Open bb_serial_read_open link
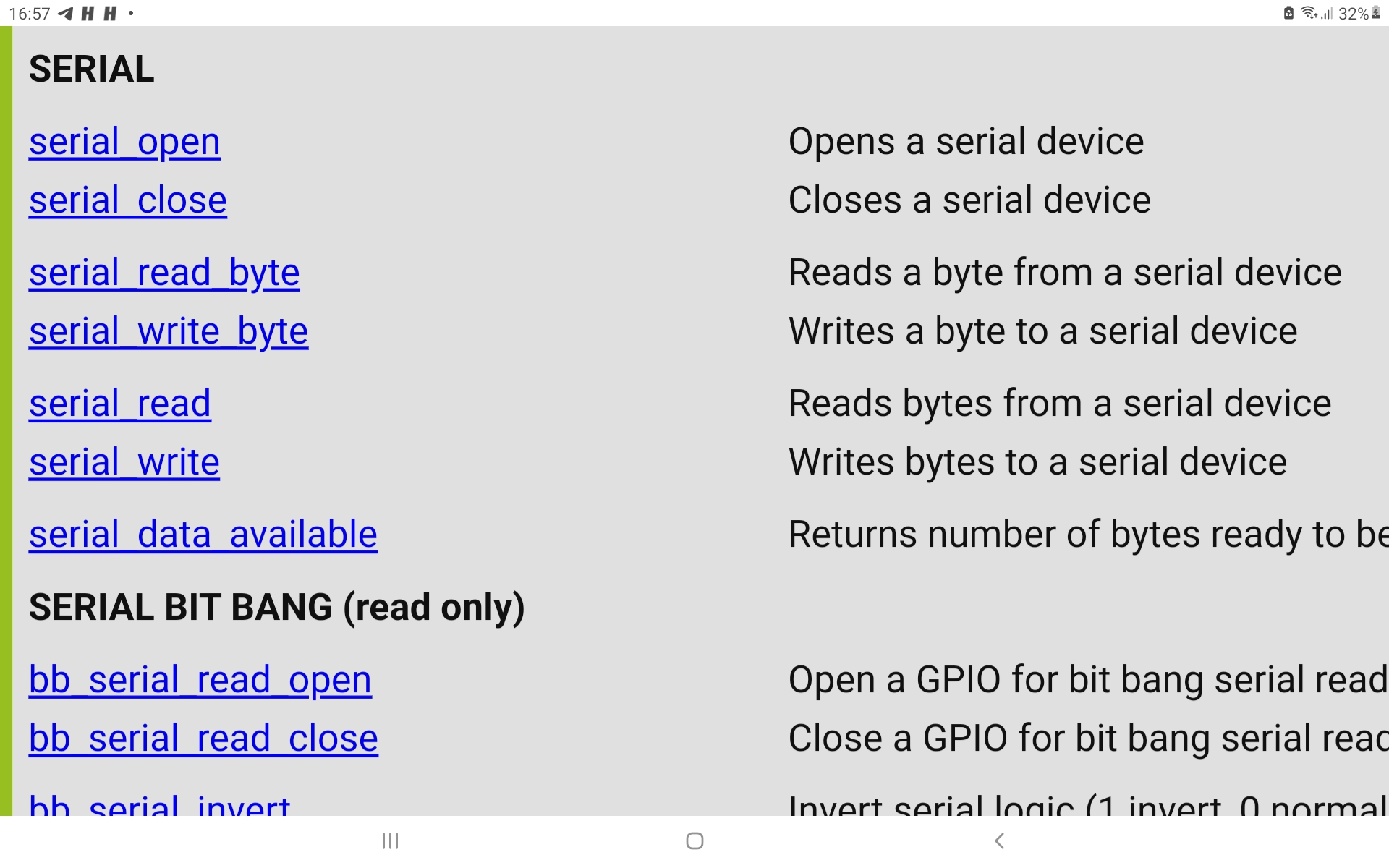The width and height of the screenshot is (1389, 868). pos(200,681)
